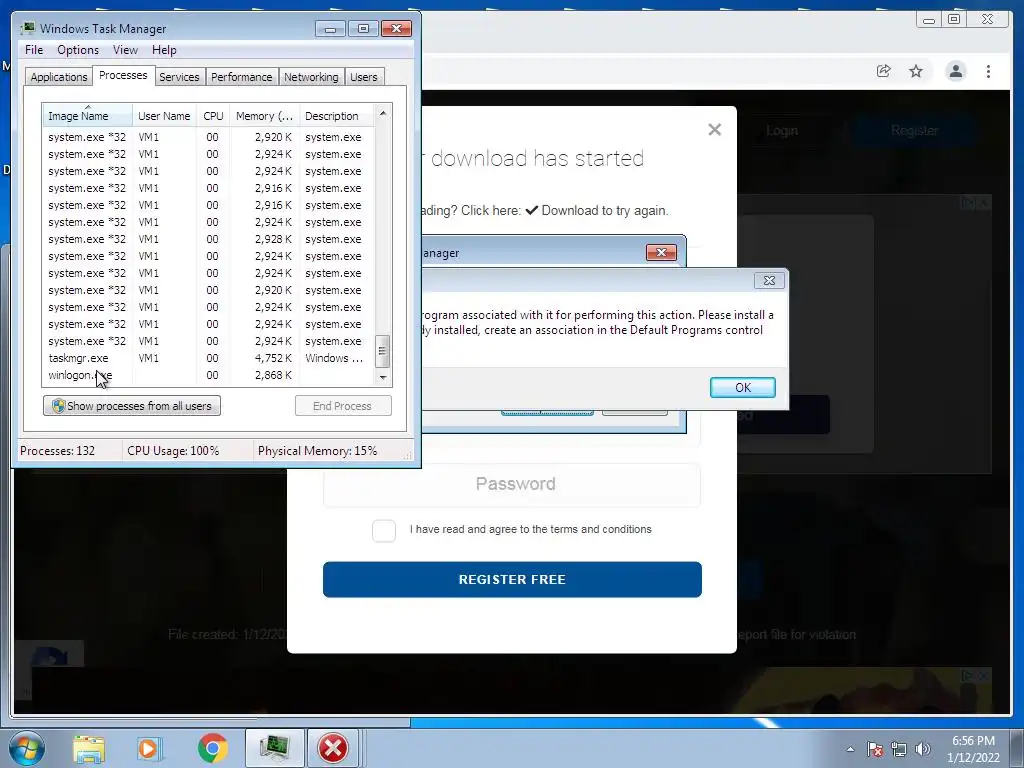This screenshot has width=1024, height=768.
Task: Sort processes by Image Name column
Action: click(x=88, y=116)
